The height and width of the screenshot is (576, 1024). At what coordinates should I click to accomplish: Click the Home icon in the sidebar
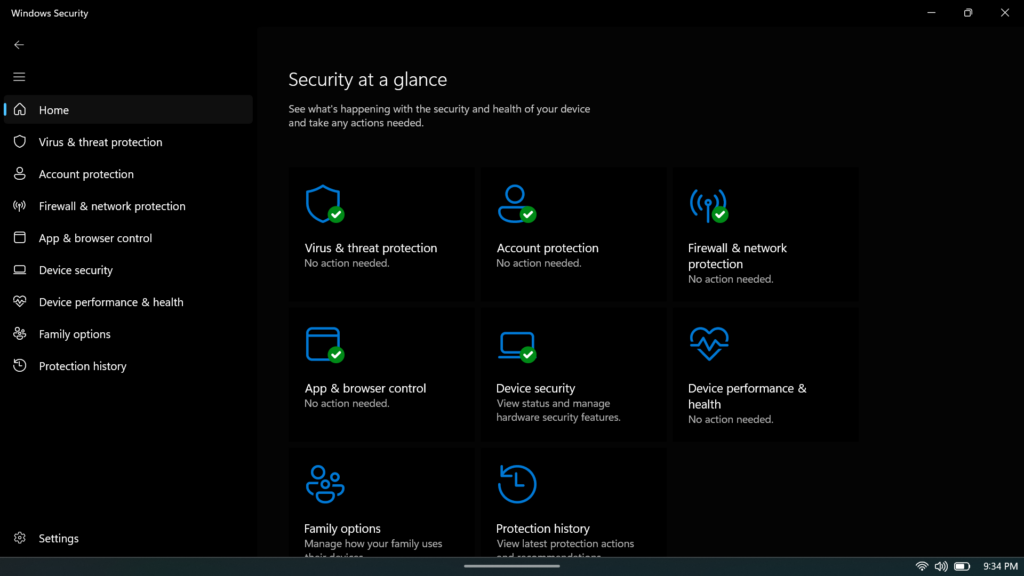20,110
